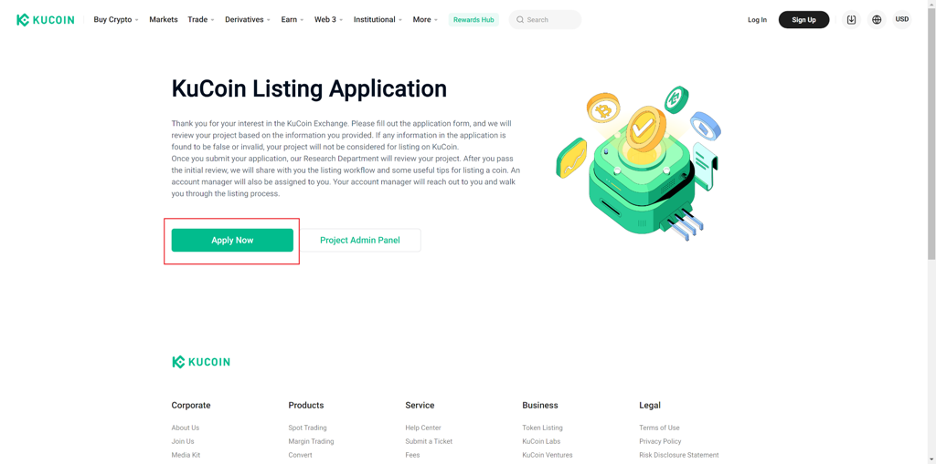Viewport: 936px width, 464px height.
Task: Click the Log In link
Action: click(757, 20)
